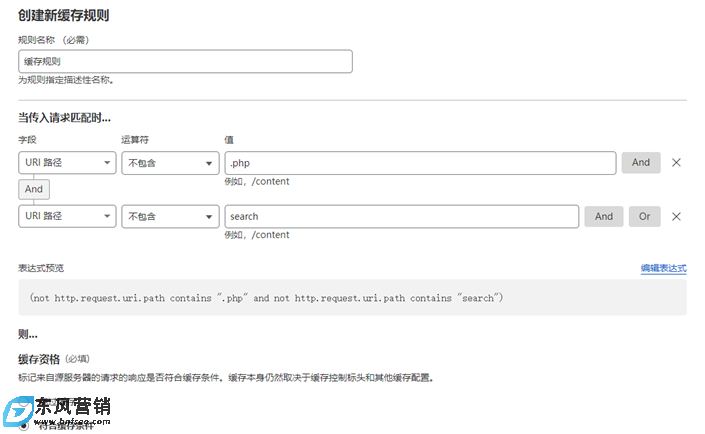Click And button beside .php value
Viewport: 705px width, 434px height.
pyautogui.click(x=641, y=163)
